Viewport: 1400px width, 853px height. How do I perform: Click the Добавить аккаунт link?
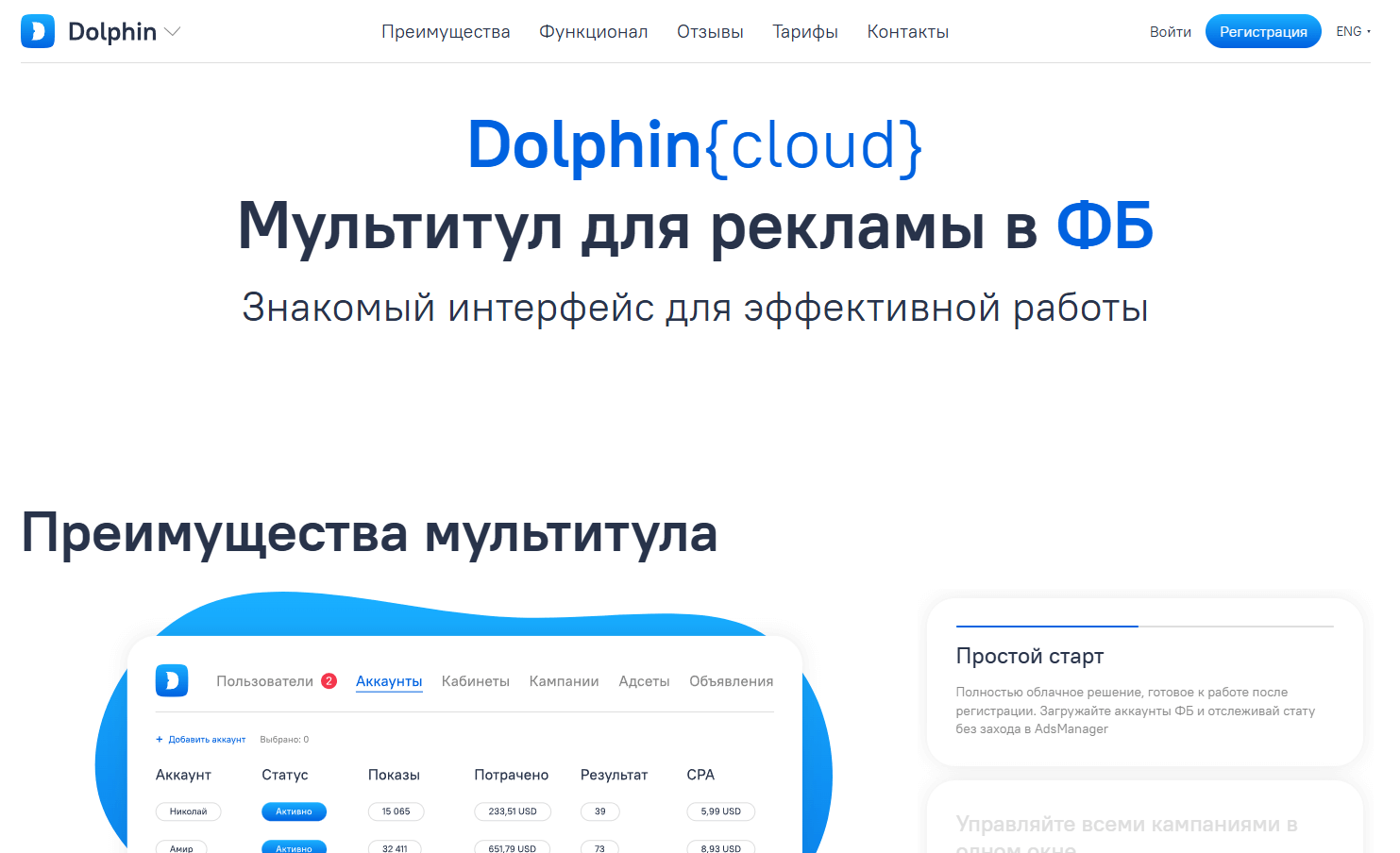point(200,740)
